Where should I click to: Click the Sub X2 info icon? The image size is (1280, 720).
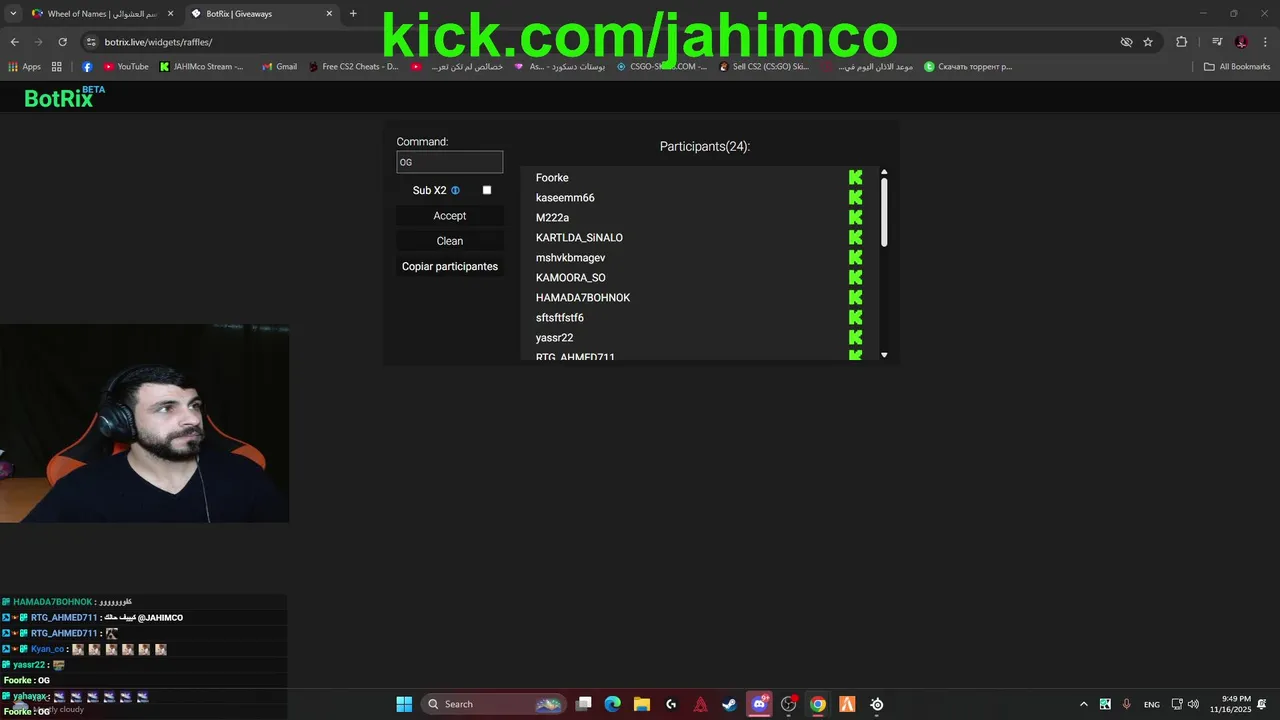(x=455, y=190)
